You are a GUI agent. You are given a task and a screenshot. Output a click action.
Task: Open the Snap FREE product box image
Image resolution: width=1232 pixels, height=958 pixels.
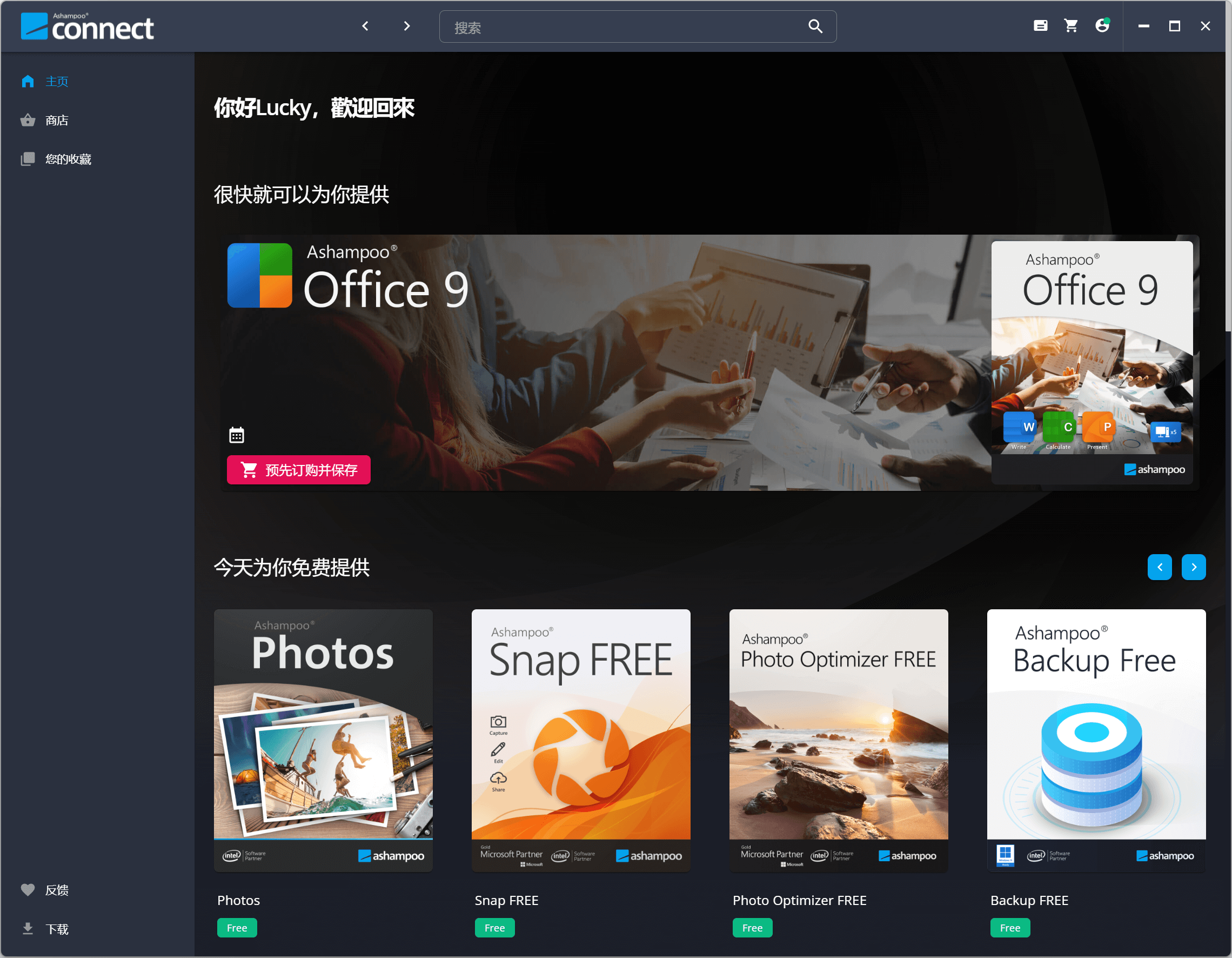point(581,740)
